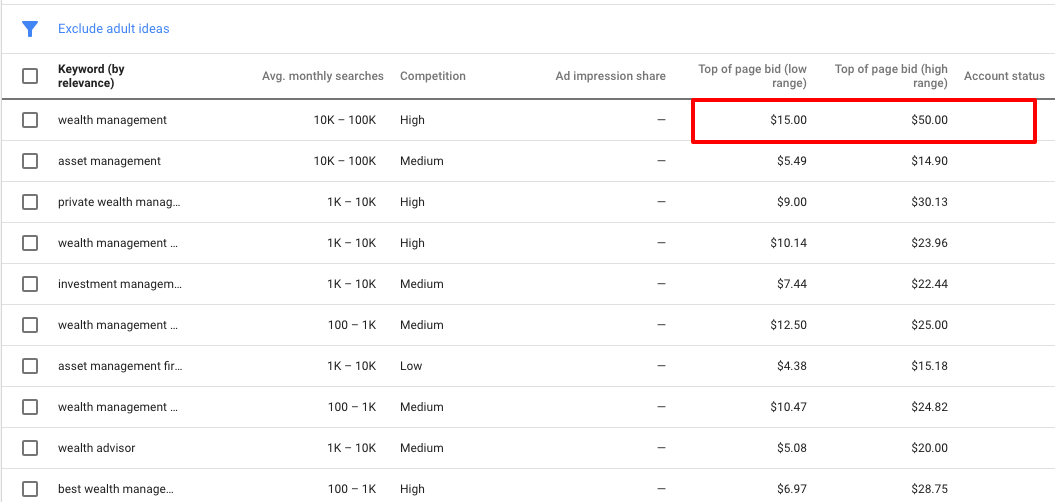Sort by Avg. monthly searches column
The width and height of the screenshot is (1055, 502).
tap(322, 76)
